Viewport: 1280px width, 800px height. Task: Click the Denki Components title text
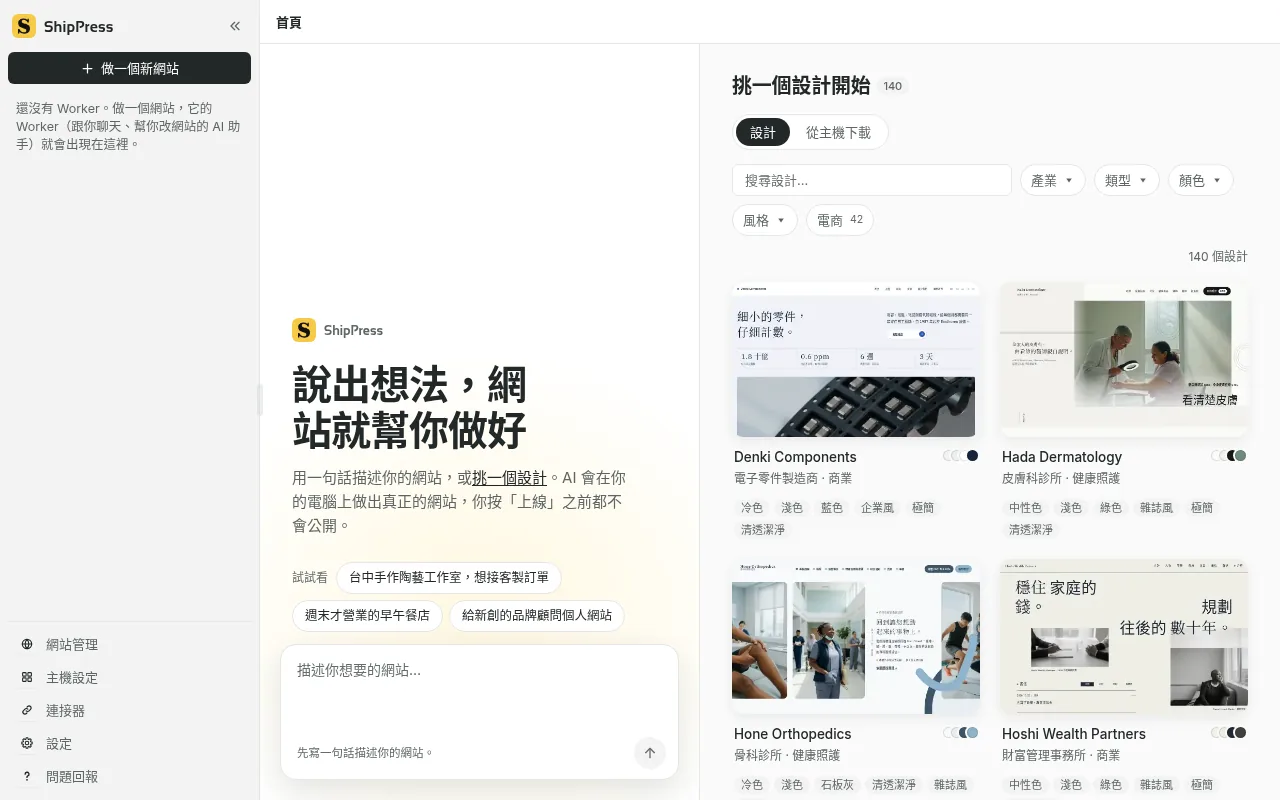point(795,457)
